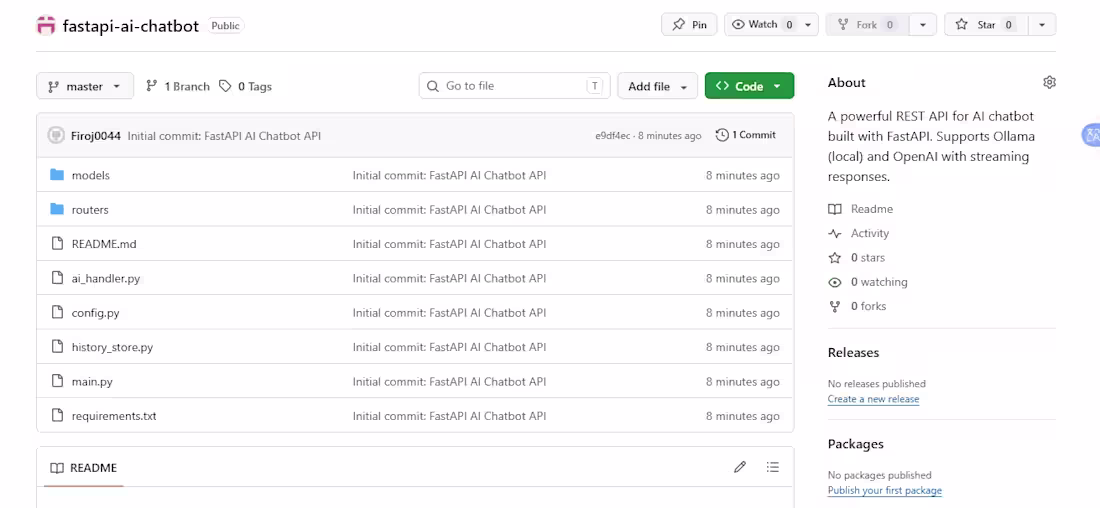The height and width of the screenshot is (508, 1100).
Task: Star the repository
Action: point(986,25)
